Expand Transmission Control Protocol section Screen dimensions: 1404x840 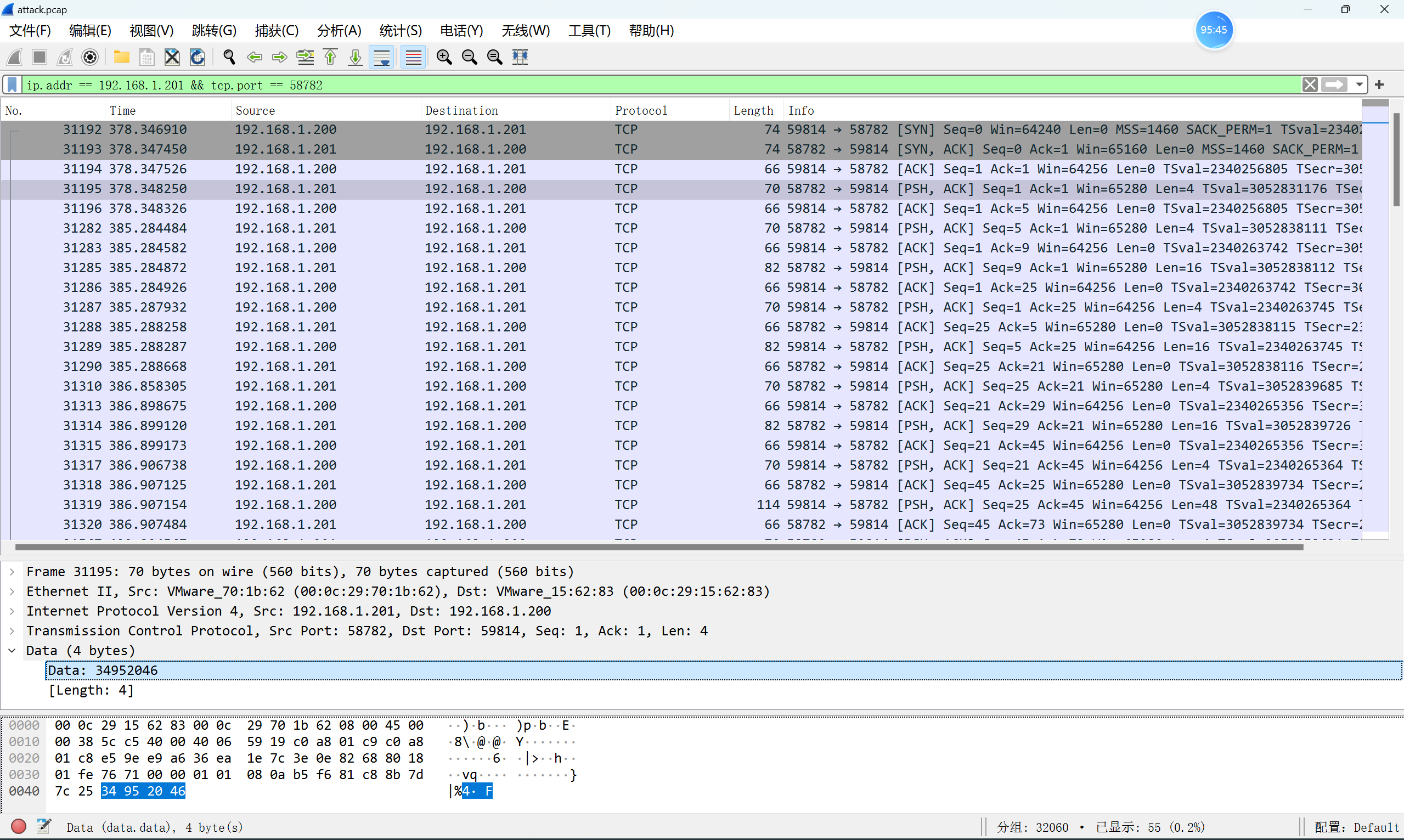(12, 631)
